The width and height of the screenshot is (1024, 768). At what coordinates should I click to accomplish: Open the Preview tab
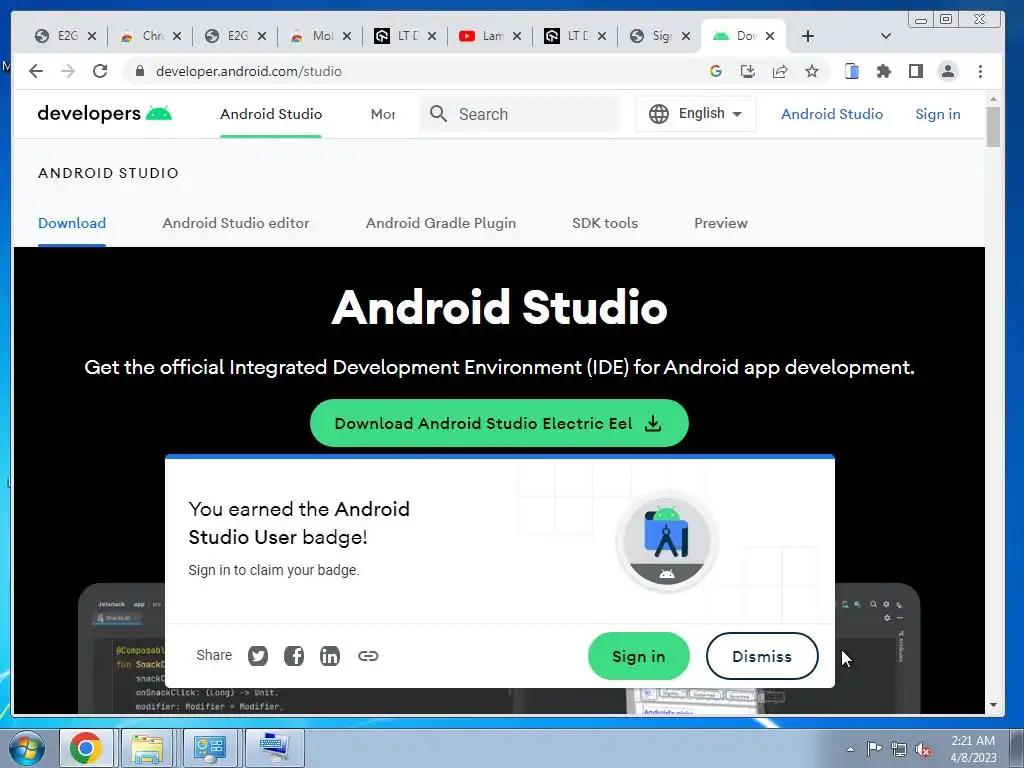(x=721, y=223)
